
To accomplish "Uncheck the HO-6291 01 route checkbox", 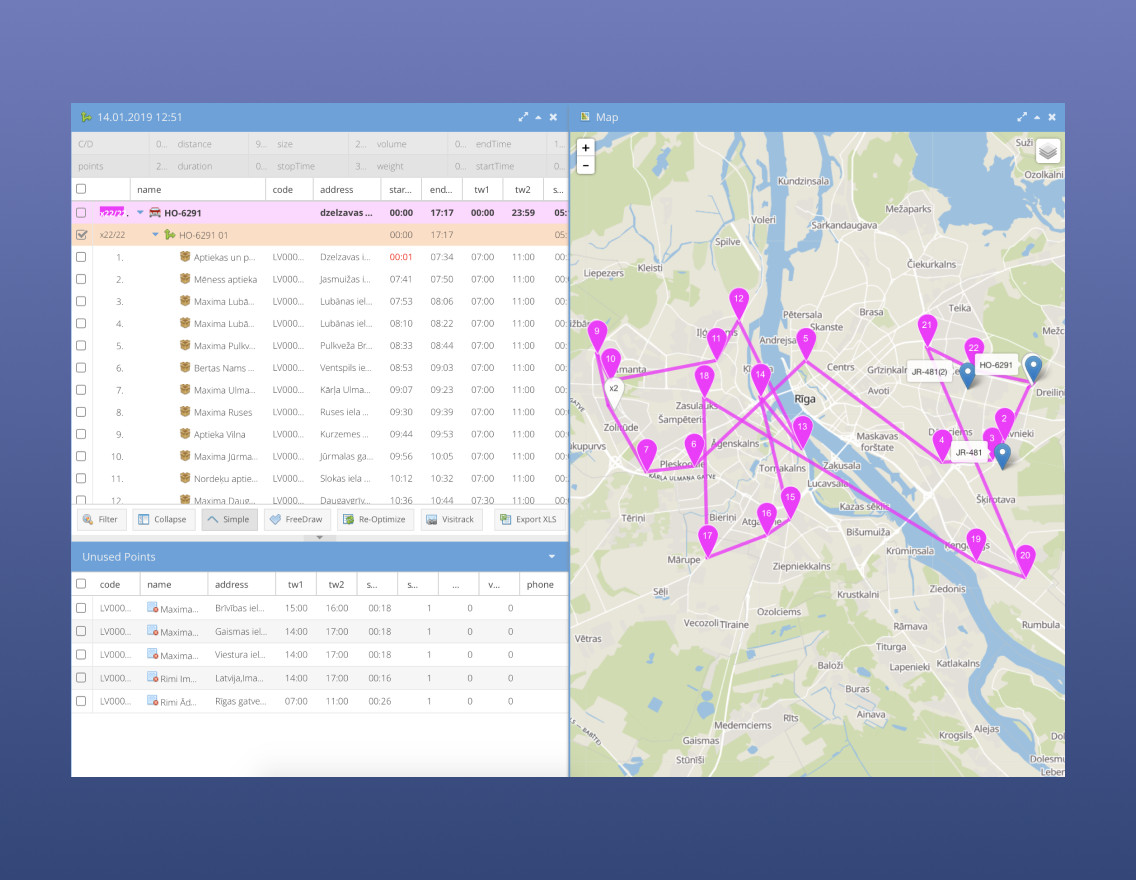I will coord(82,235).
